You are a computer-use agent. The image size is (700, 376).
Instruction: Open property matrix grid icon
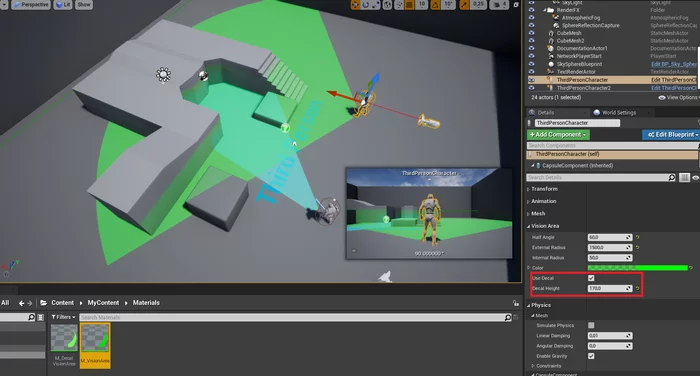(x=684, y=178)
